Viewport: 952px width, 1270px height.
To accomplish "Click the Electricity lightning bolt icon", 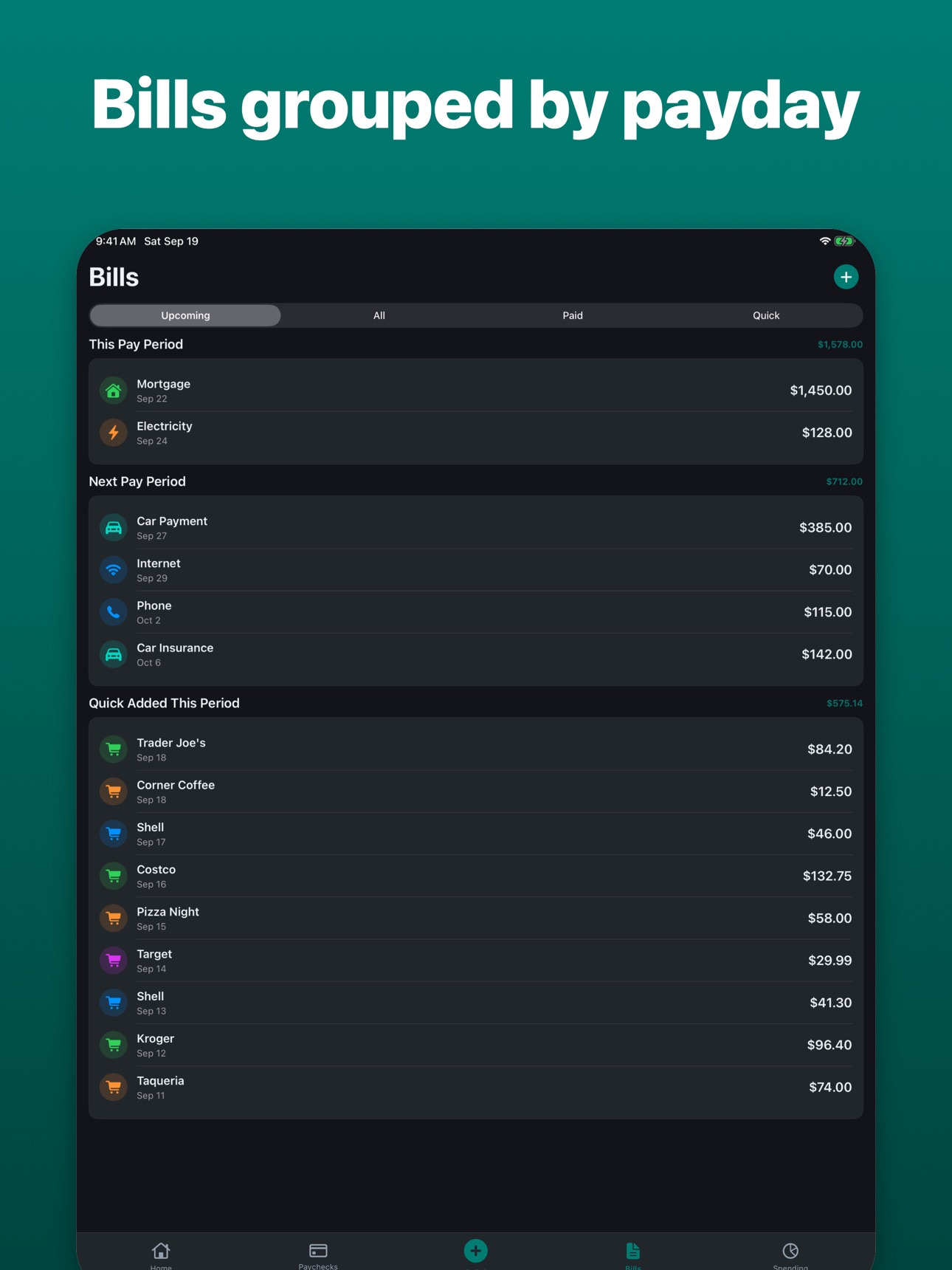I will click(114, 433).
